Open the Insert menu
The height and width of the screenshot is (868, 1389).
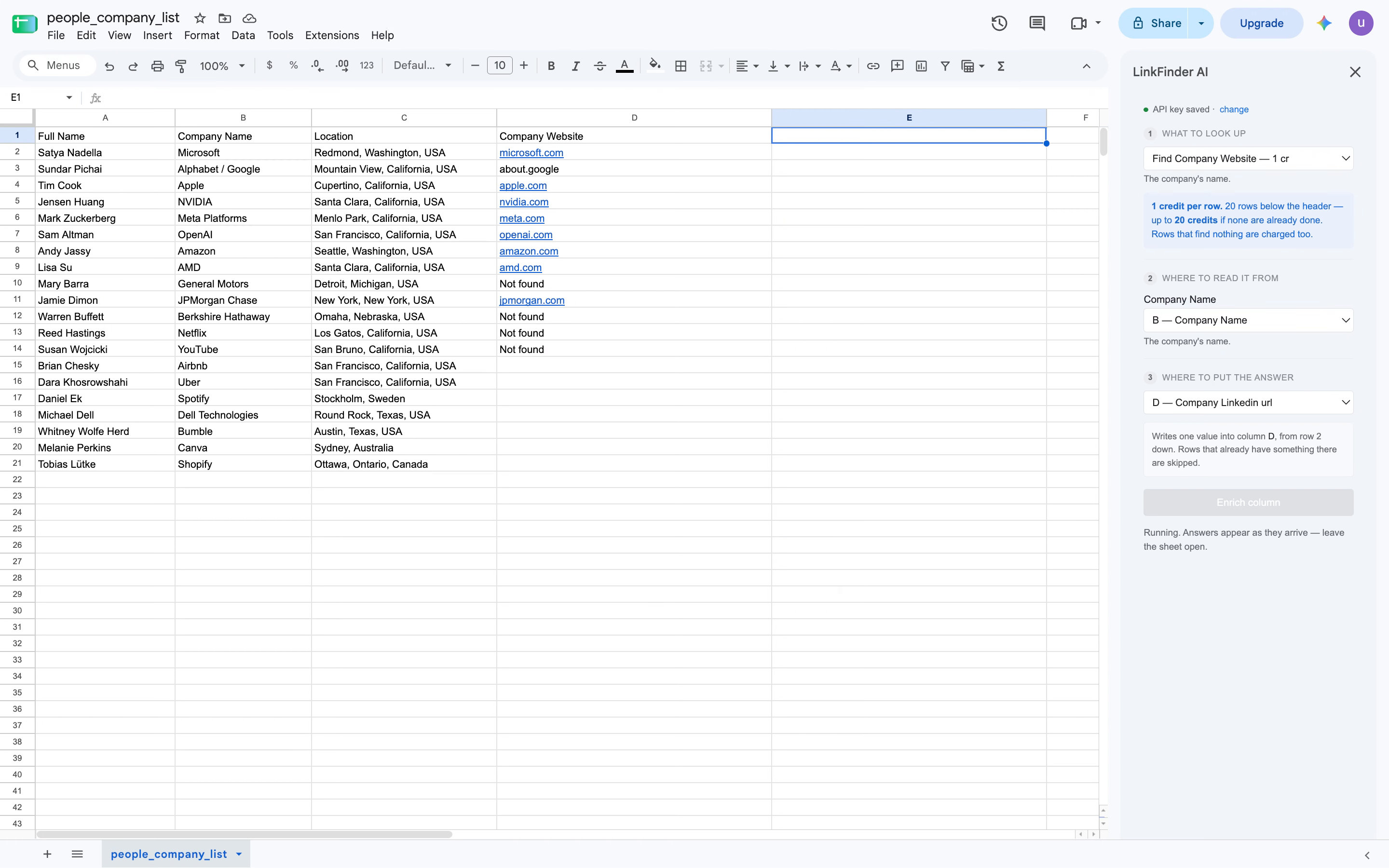click(157, 36)
